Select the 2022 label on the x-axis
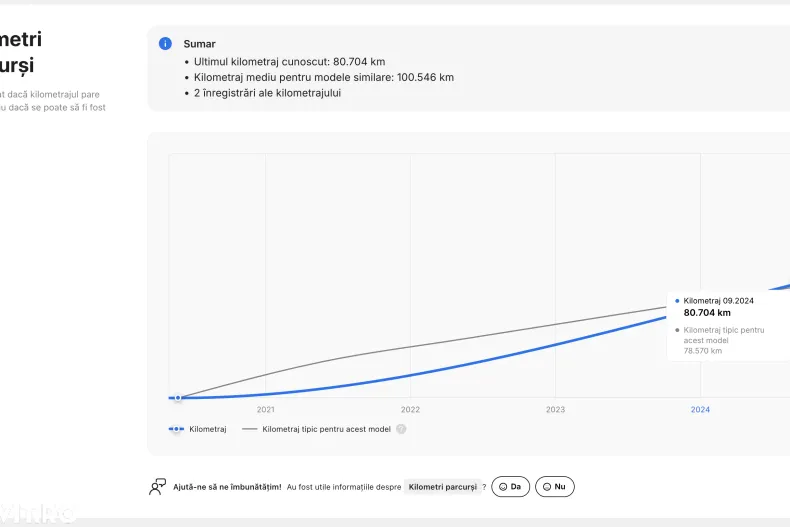 coord(410,410)
